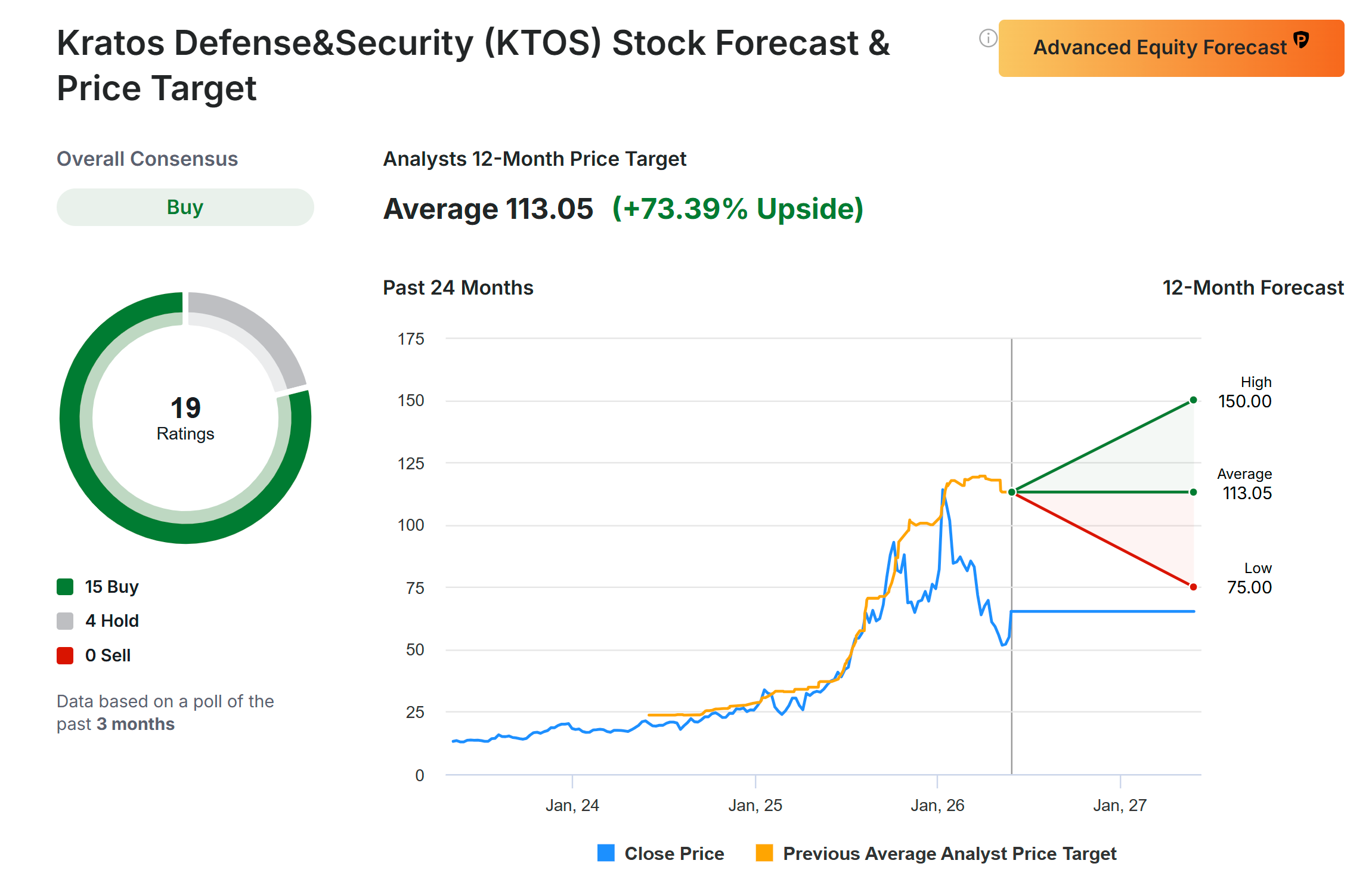Toggle the Close Price legend entry
Image resolution: width=1372 pixels, height=882 pixels.
pos(661,853)
